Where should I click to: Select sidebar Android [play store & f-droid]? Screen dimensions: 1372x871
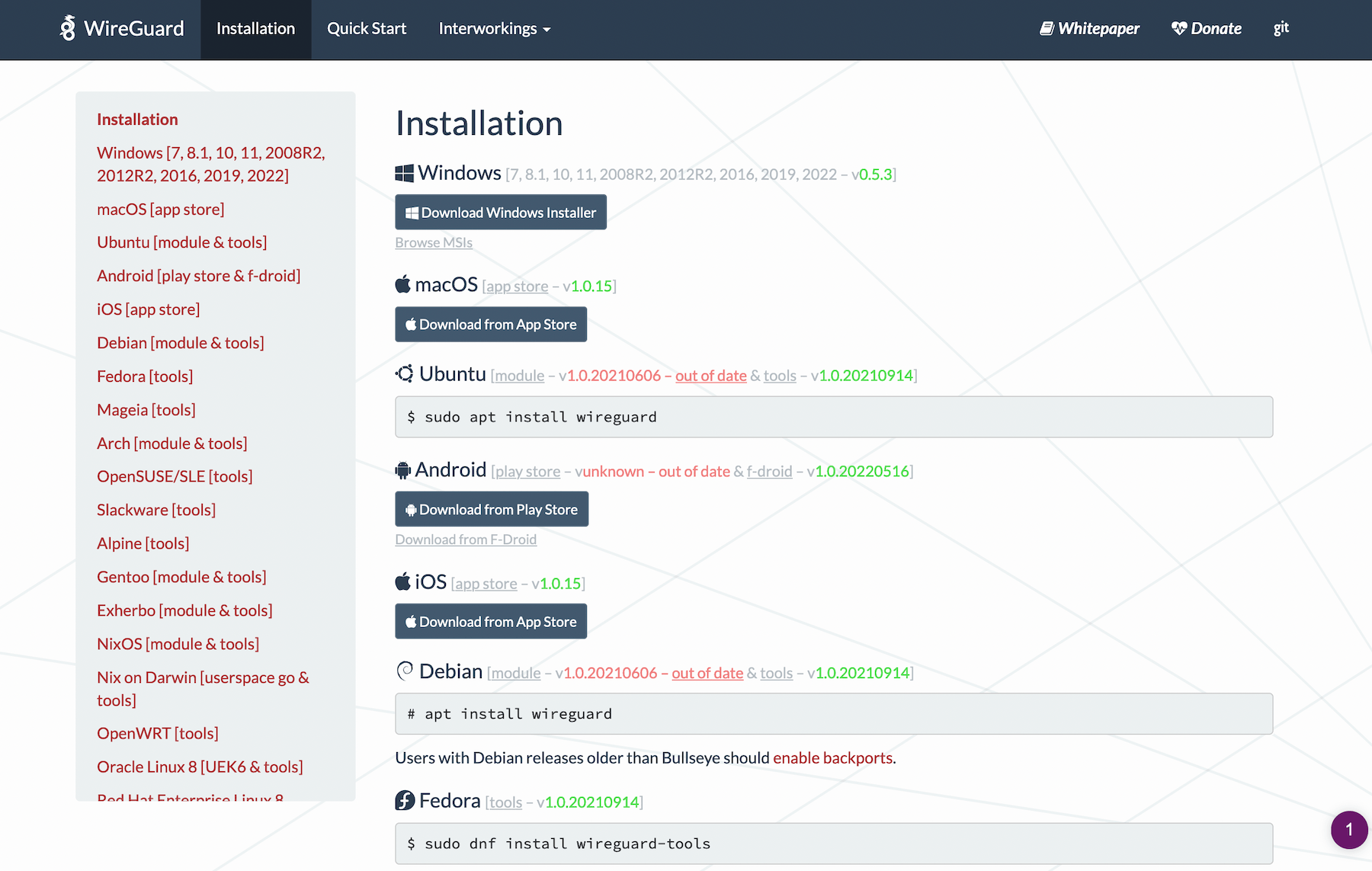tap(199, 276)
